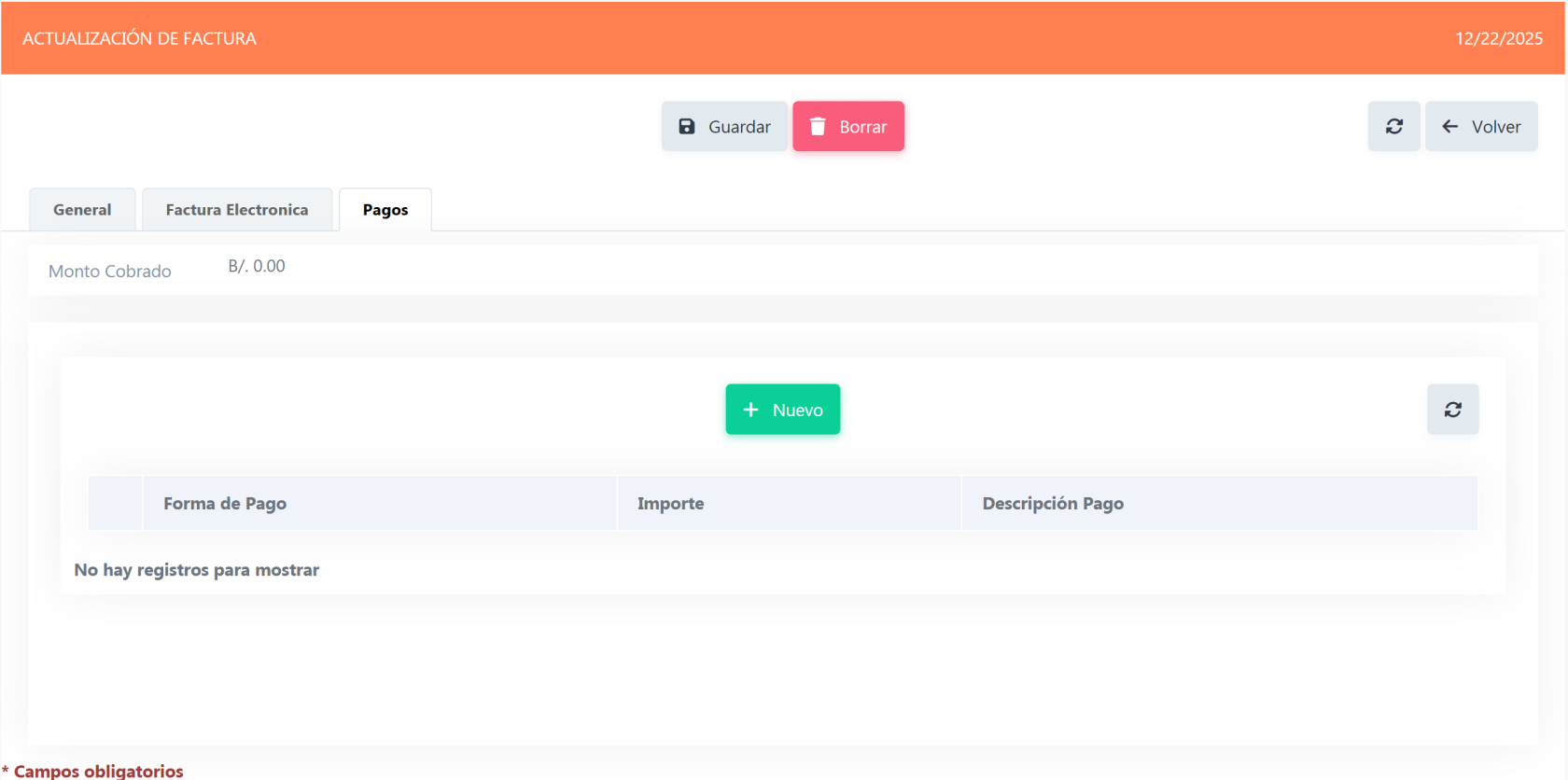Sort by Forma de Pago column header

coord(225,504)
